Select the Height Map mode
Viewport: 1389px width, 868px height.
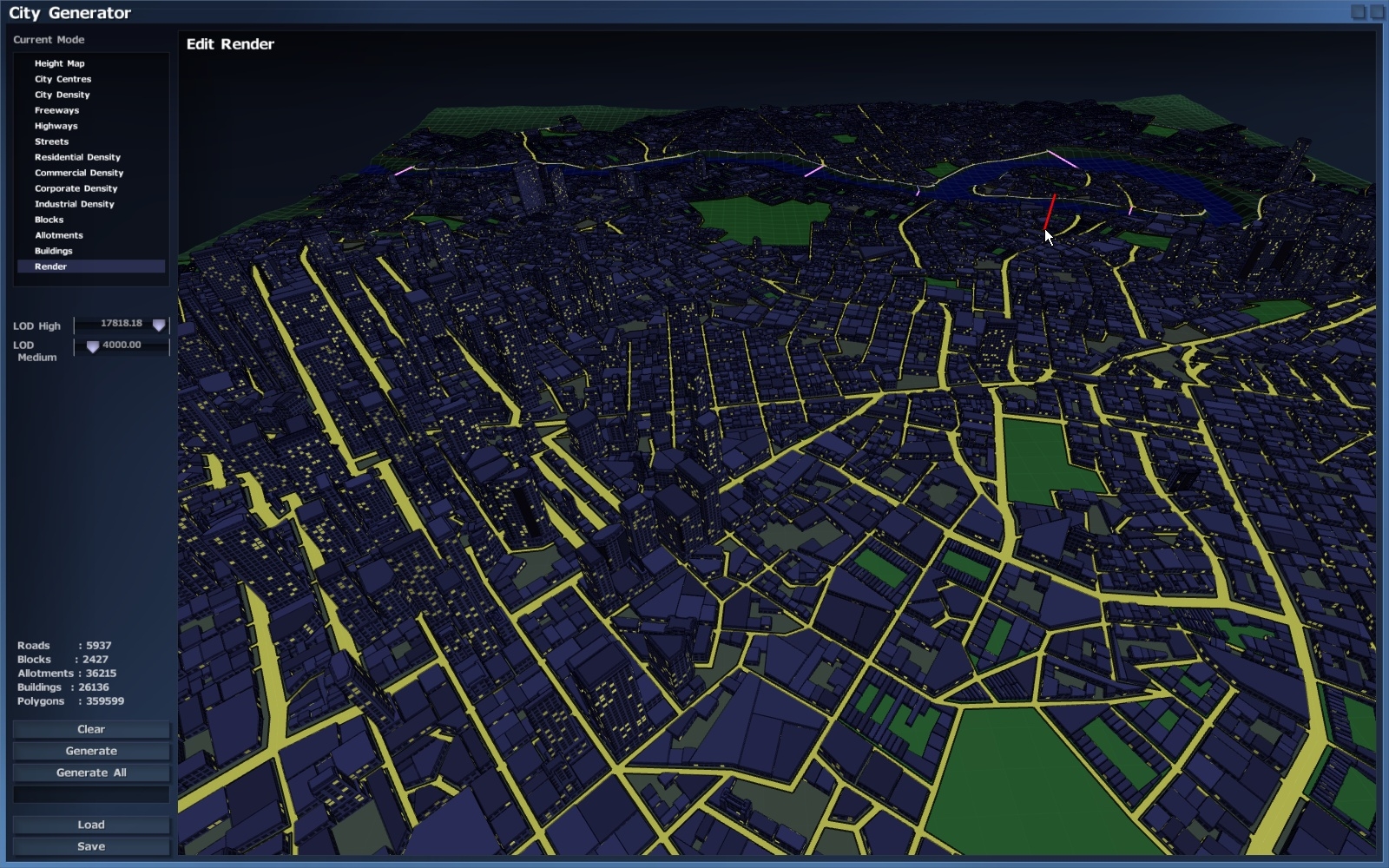click(60, 63)
